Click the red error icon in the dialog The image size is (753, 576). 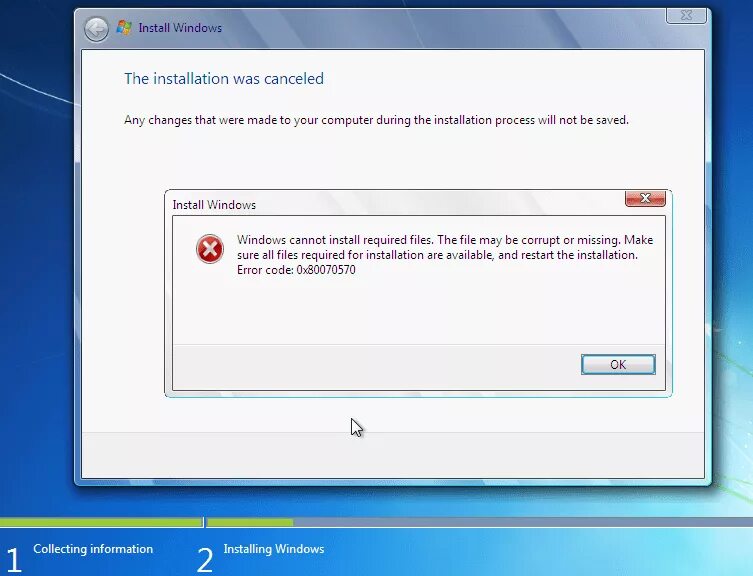point(210,249)
